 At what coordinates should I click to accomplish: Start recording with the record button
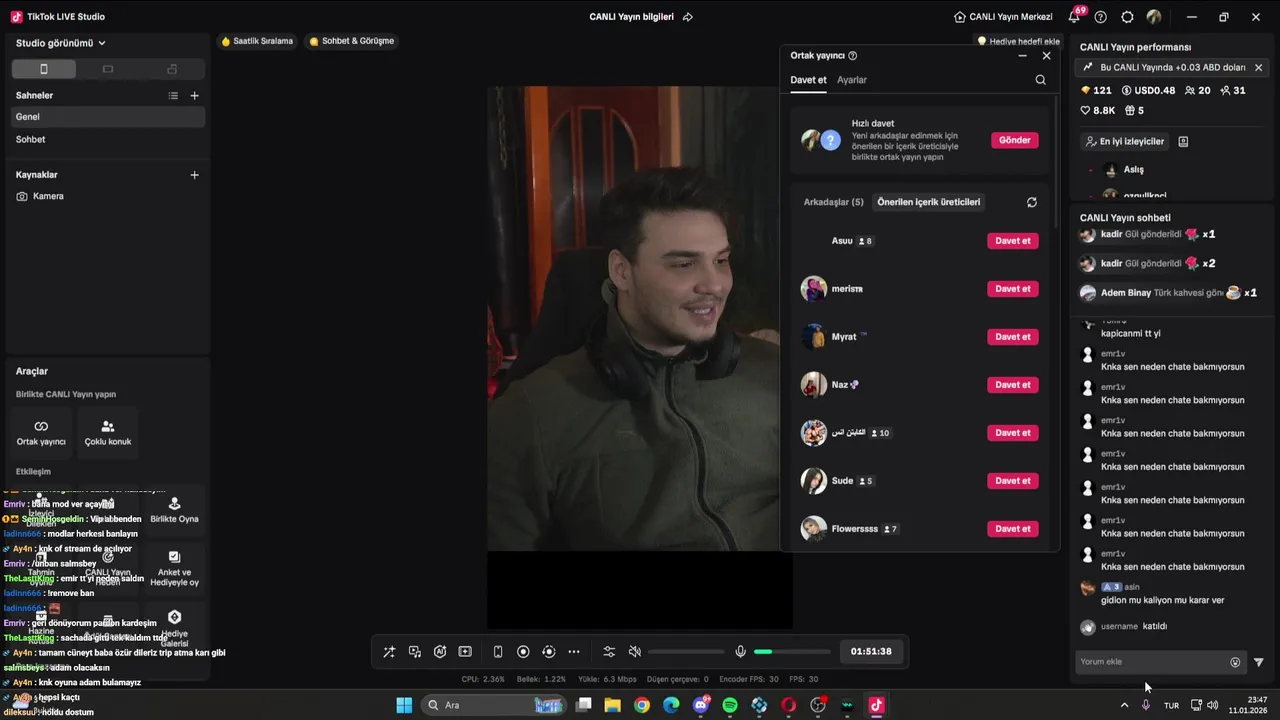(523, 652)
